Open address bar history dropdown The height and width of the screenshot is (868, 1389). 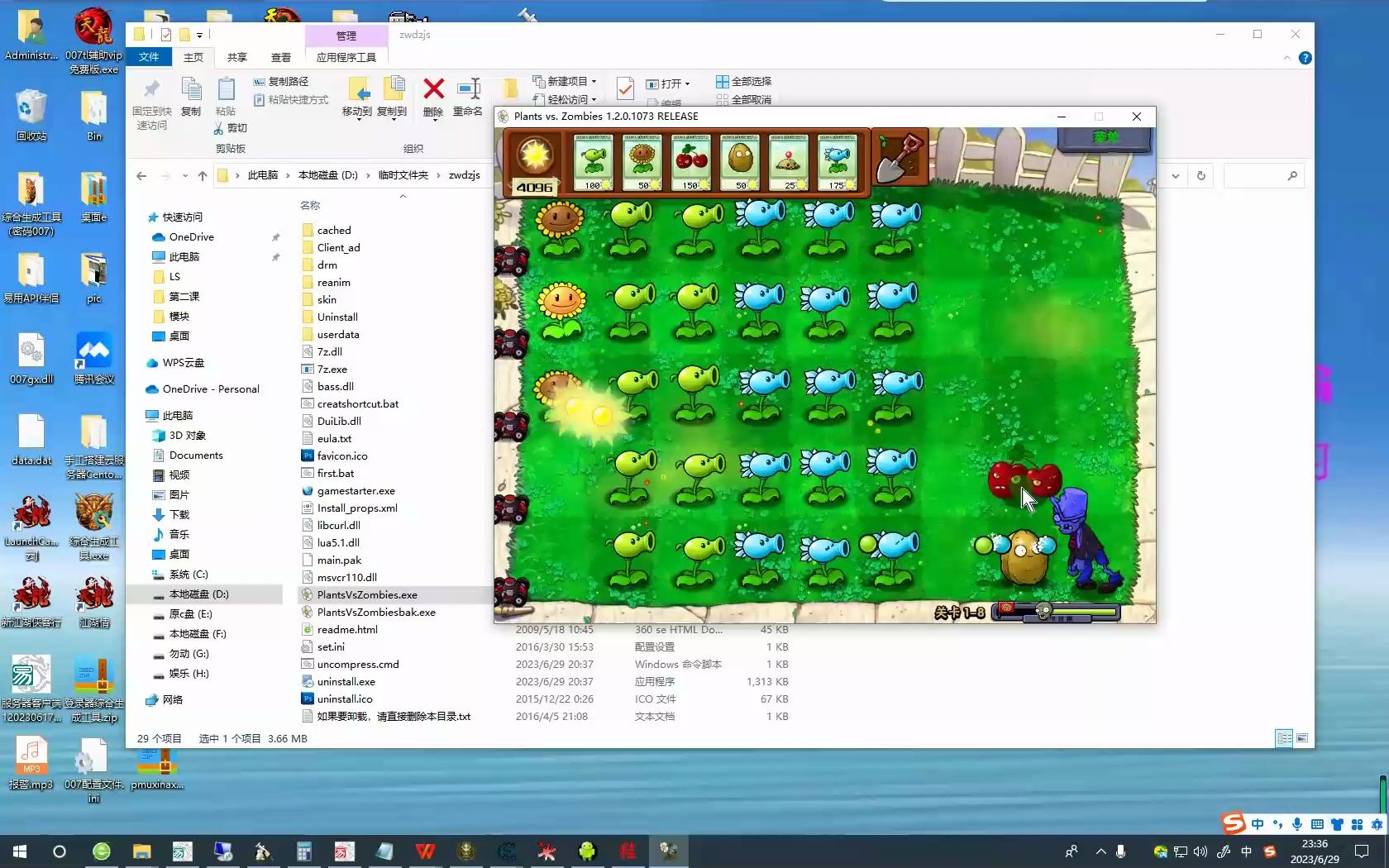click(1176, 175)
